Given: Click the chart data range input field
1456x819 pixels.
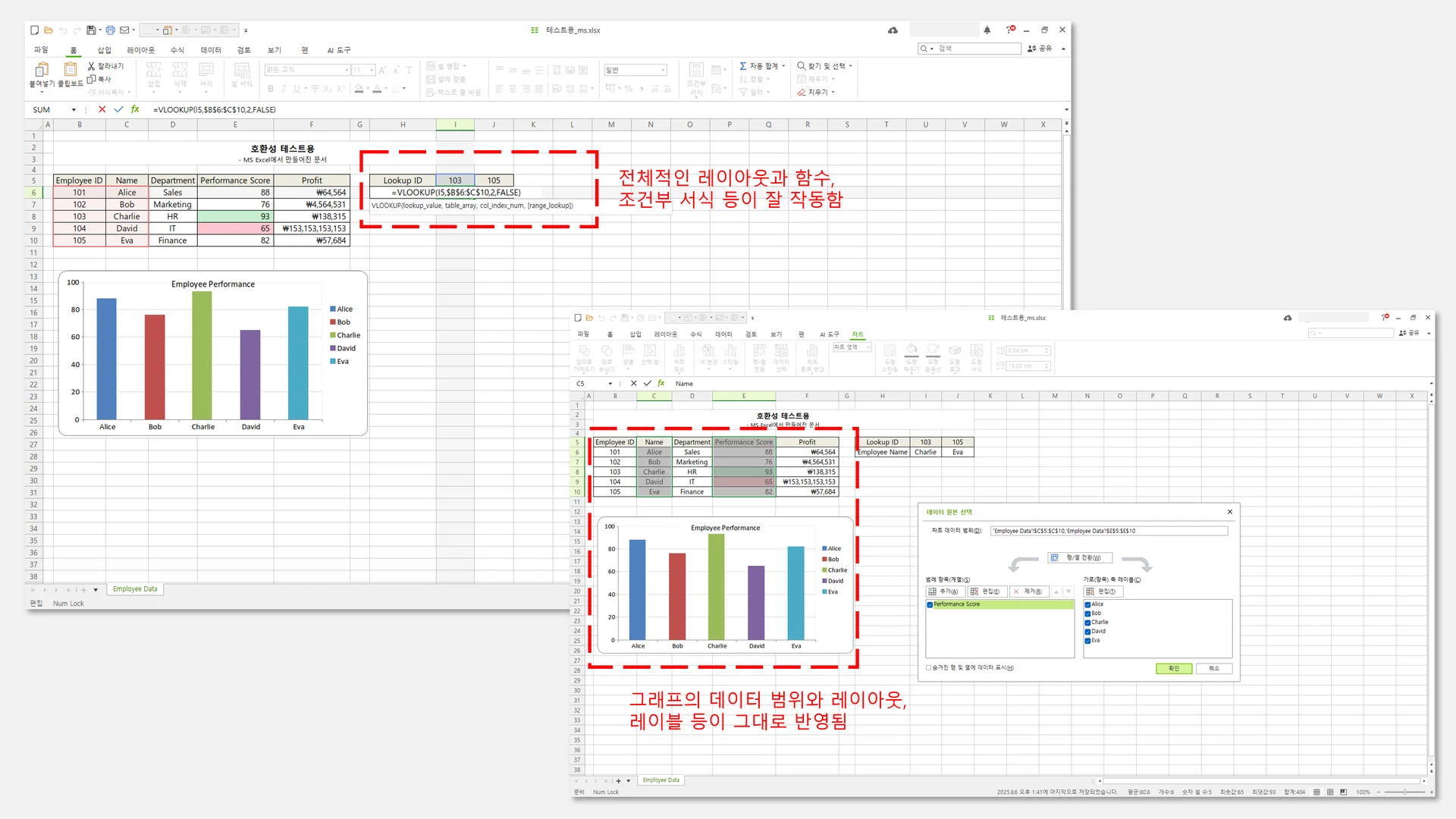Looking at the screenshot, I should pyautogui.click(x=1100, y=531).
